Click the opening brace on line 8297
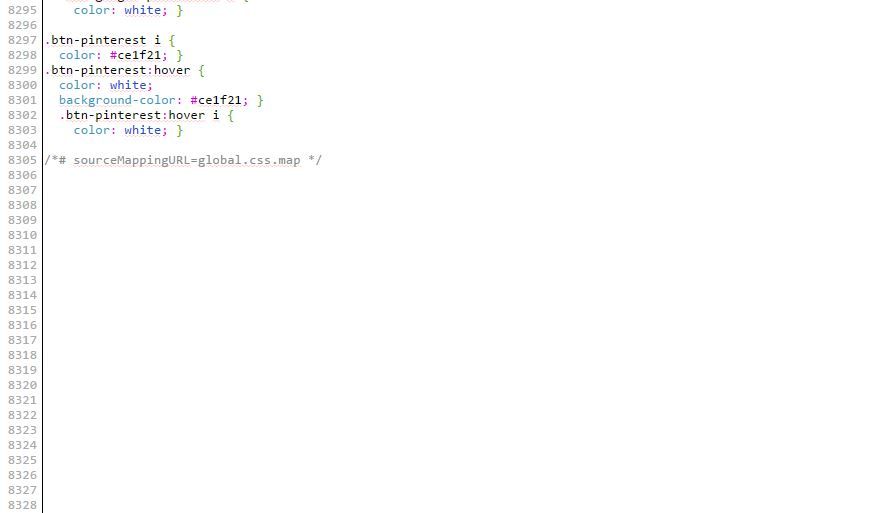 click(x=172, y=40)
